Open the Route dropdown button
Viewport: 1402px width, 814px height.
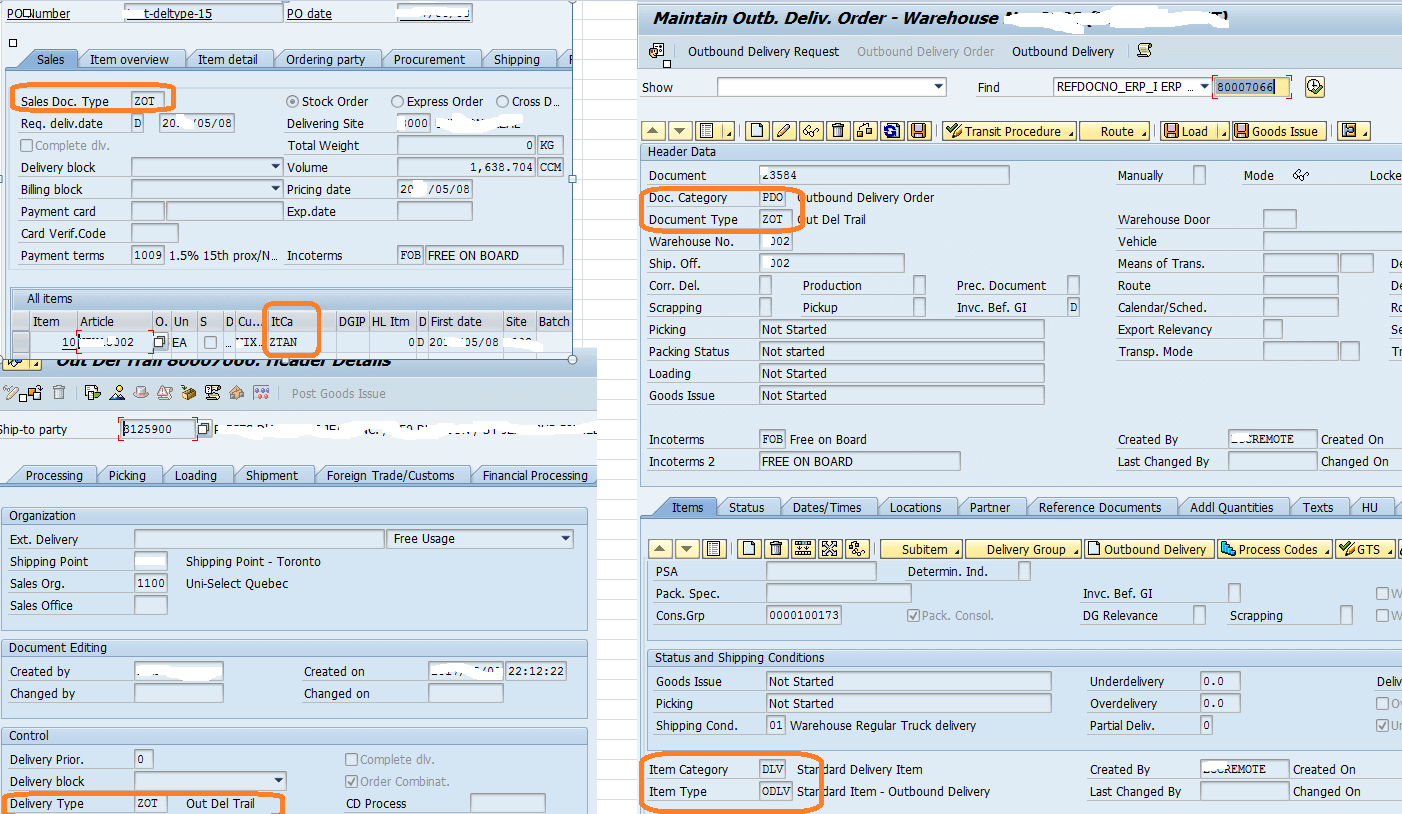point(1115,131)
